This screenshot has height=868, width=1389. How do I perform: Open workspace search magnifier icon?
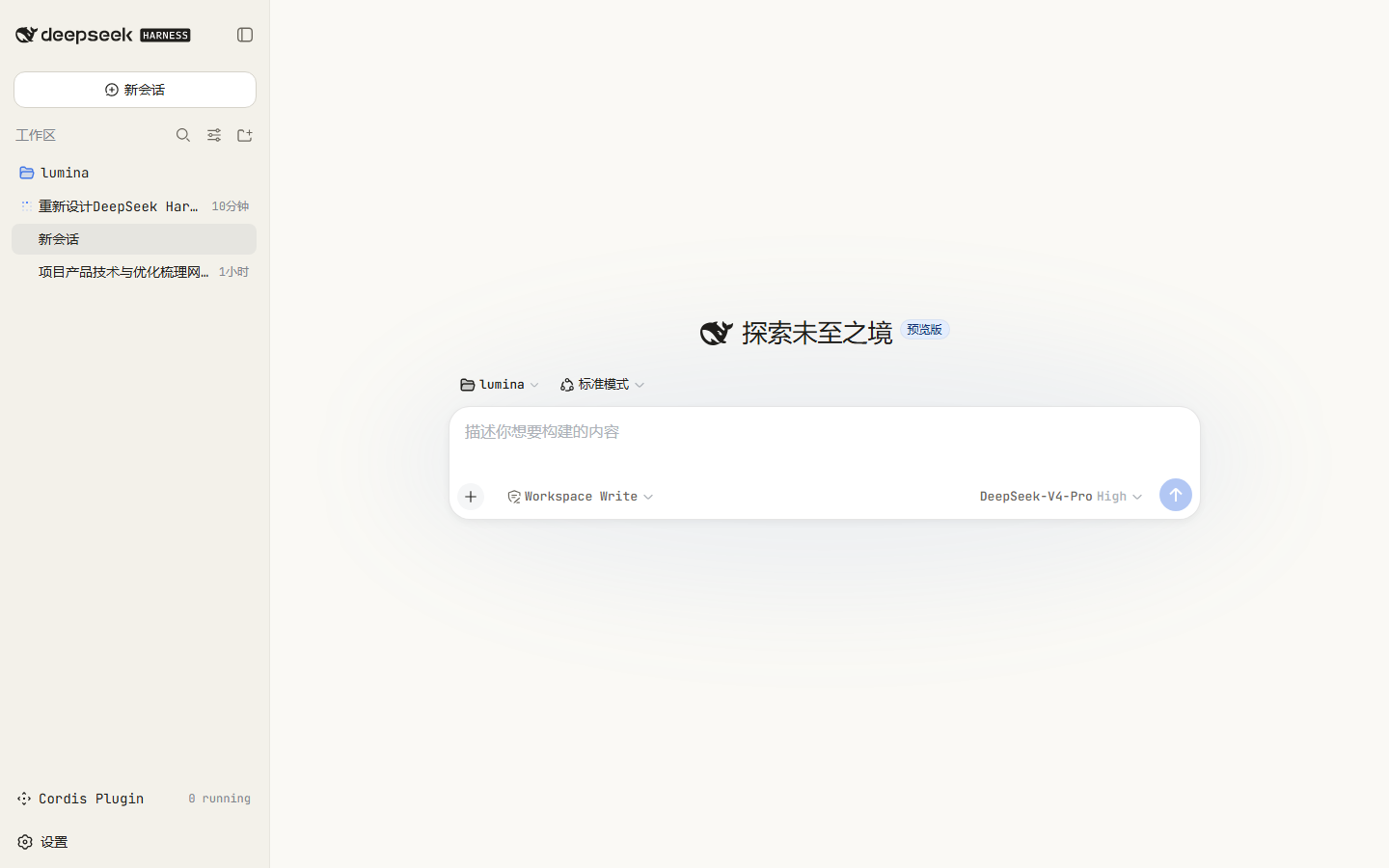click(x=183, y=135)
